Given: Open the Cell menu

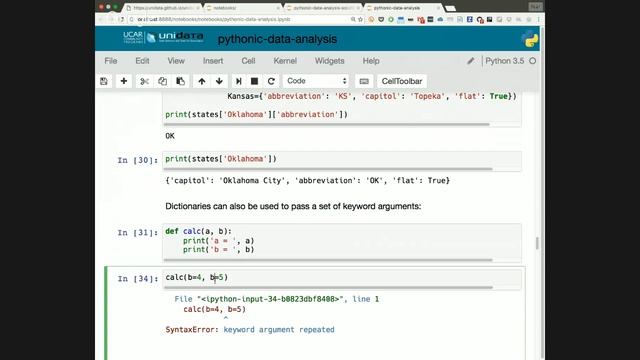Looking at the screenshot, I should (248, 61).
